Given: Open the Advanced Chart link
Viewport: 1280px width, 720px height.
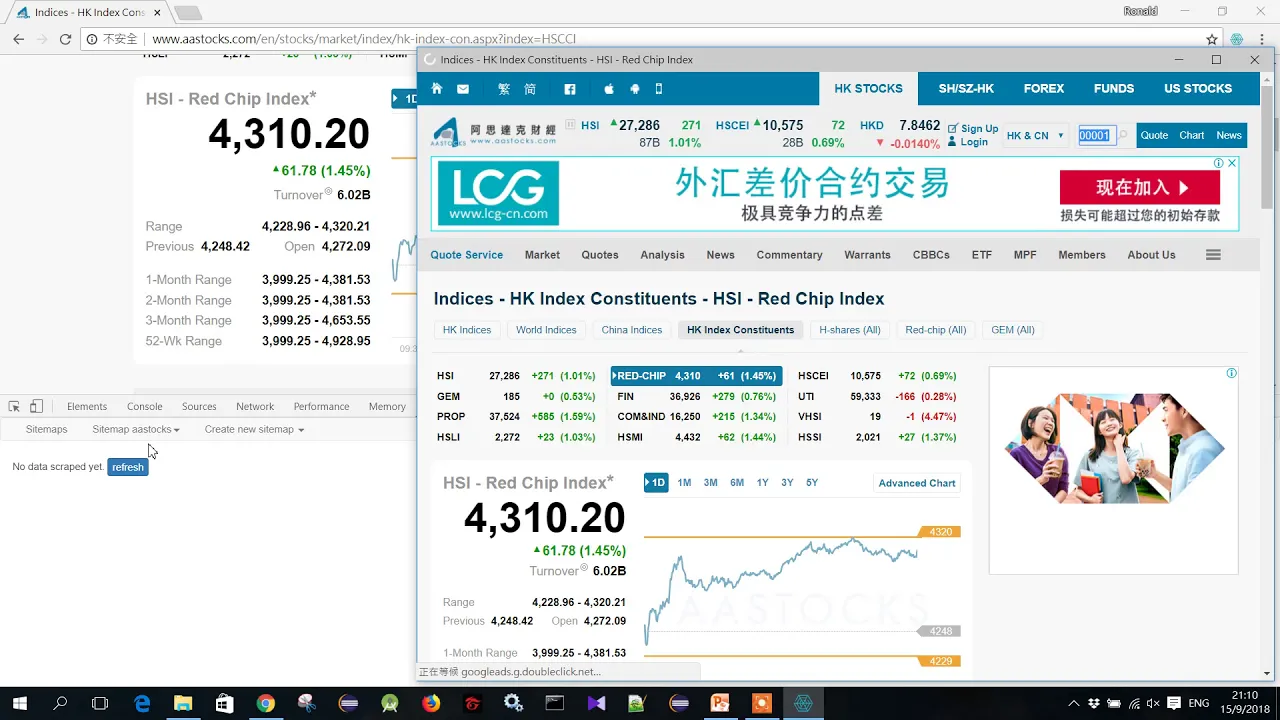Looking at the screenshot, I should pyautogui.click(x=917, y=483).
